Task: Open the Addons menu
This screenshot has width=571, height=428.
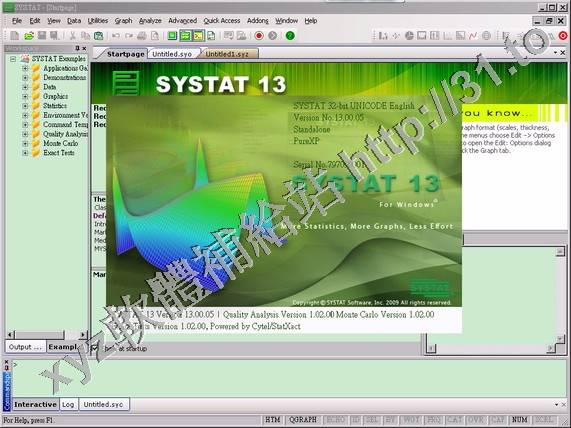Action: tap(257, 21)
